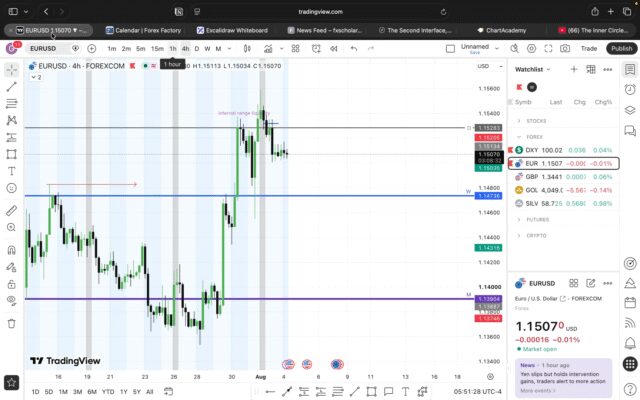Open favorites star toolbar button
Screen dimensions: 640x400
coord(11,382)
